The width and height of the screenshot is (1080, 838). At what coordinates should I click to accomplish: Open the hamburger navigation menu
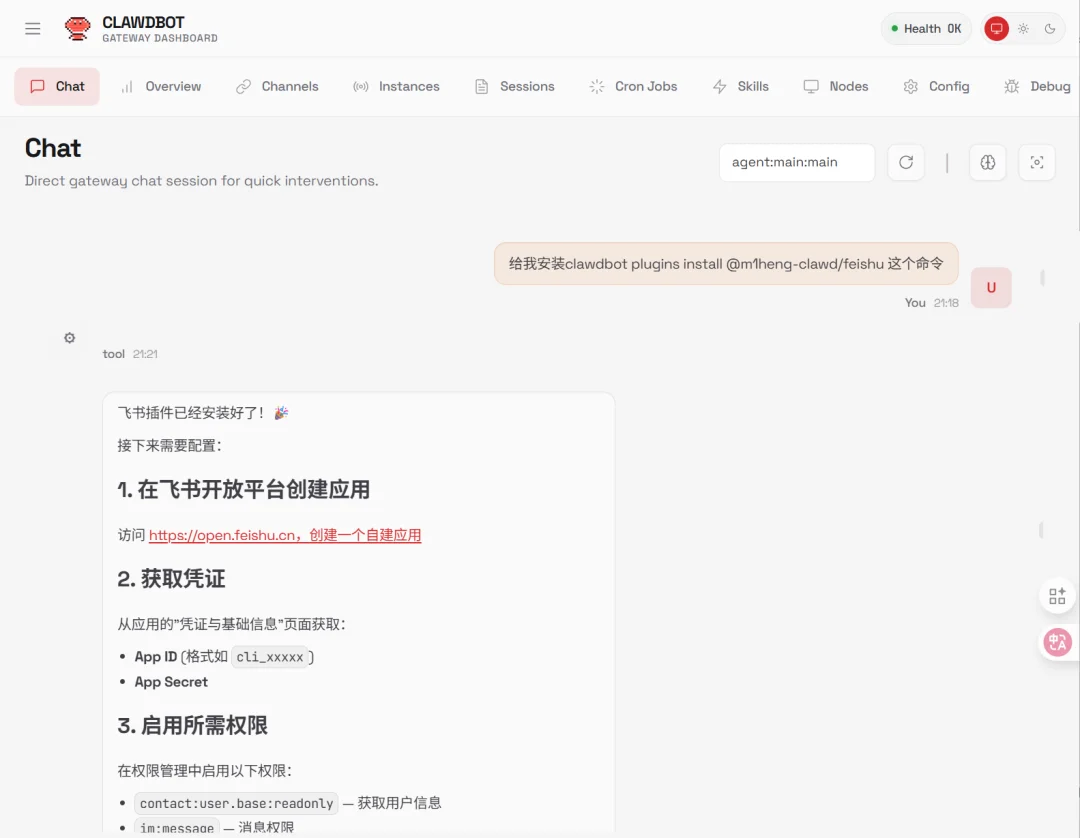(x=32, y=28)
